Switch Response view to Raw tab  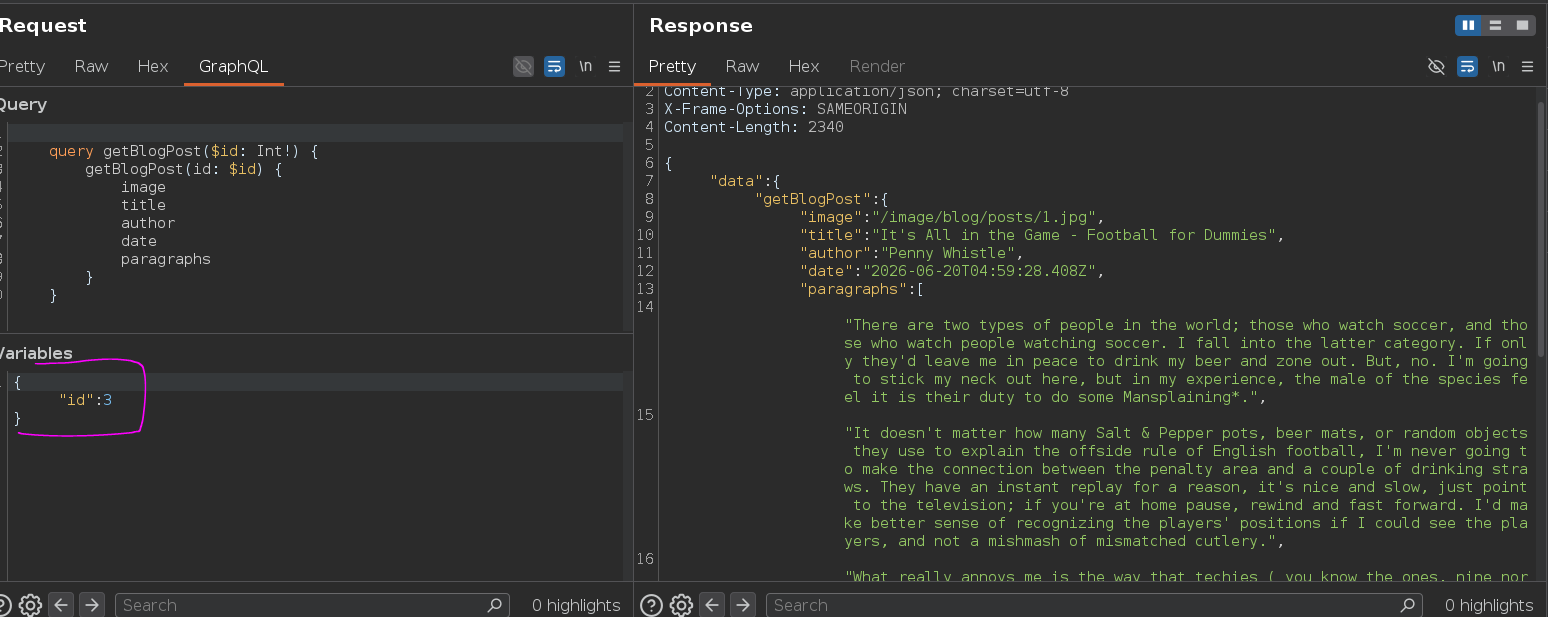742,66
